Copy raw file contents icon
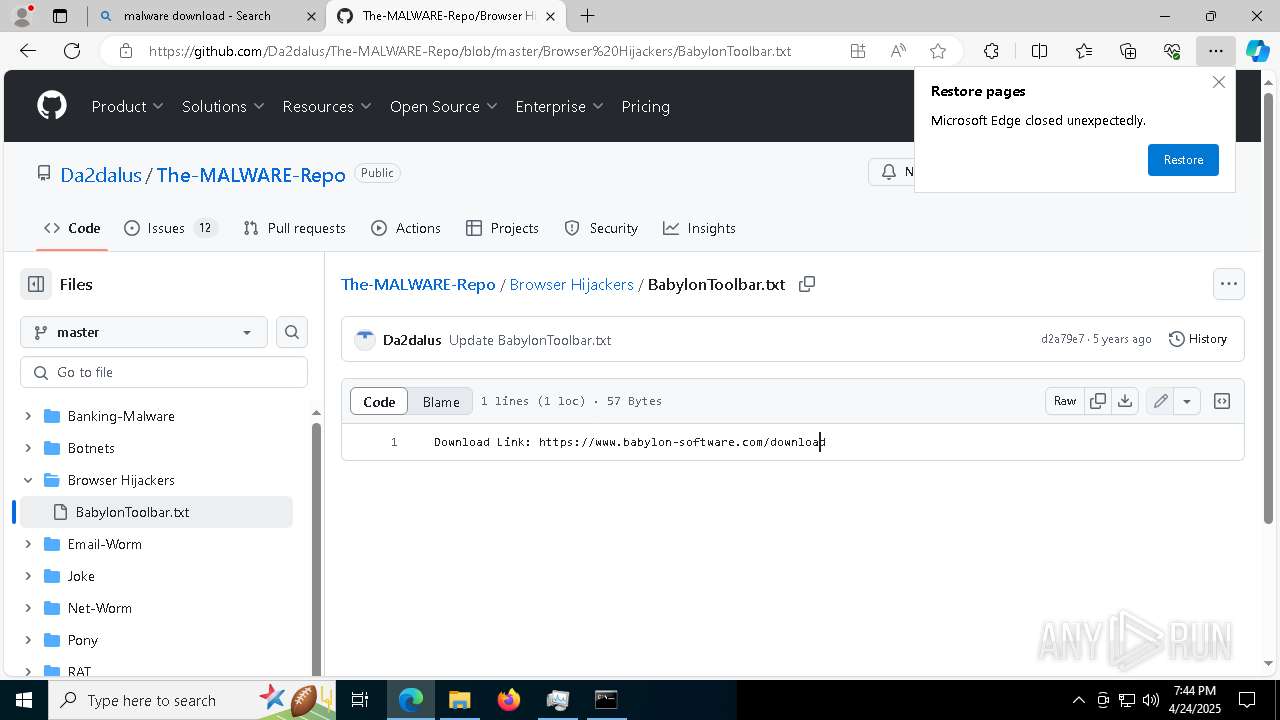 pyautogui.click(x=1098, y=401)
